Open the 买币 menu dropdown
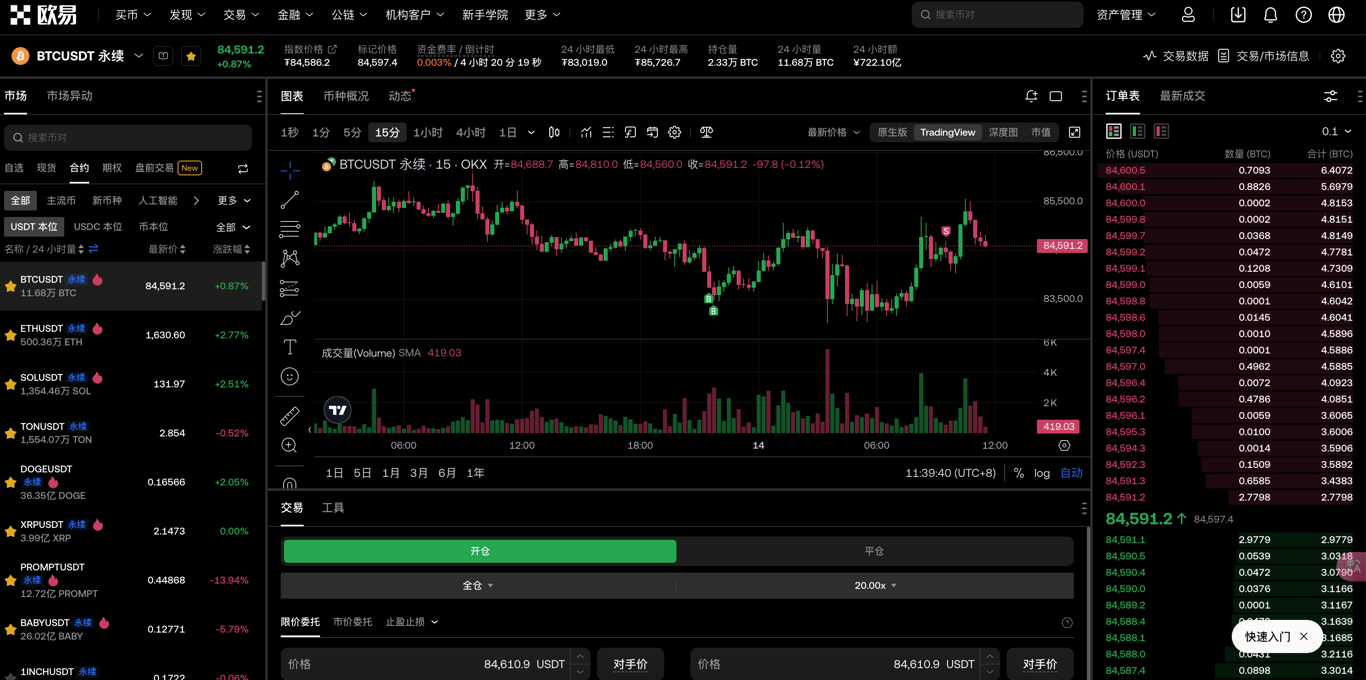Screen dimensions: 1366x680 pyautogui.click(x=133, y=15)
